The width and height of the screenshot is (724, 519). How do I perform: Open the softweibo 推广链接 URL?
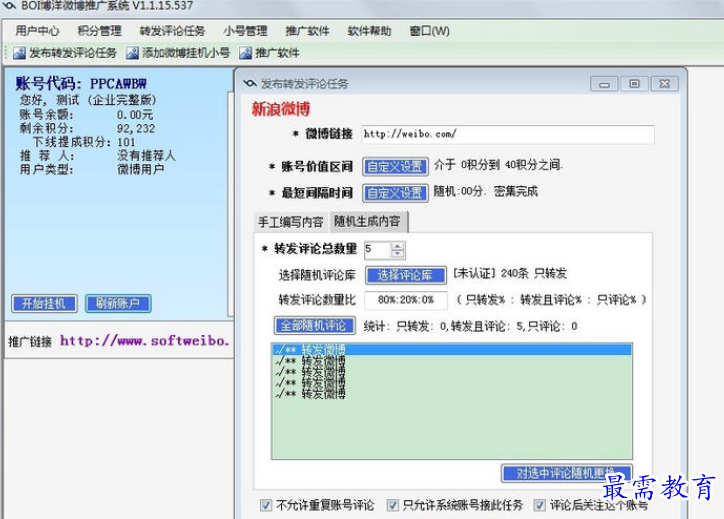click(x=145, y=341)
